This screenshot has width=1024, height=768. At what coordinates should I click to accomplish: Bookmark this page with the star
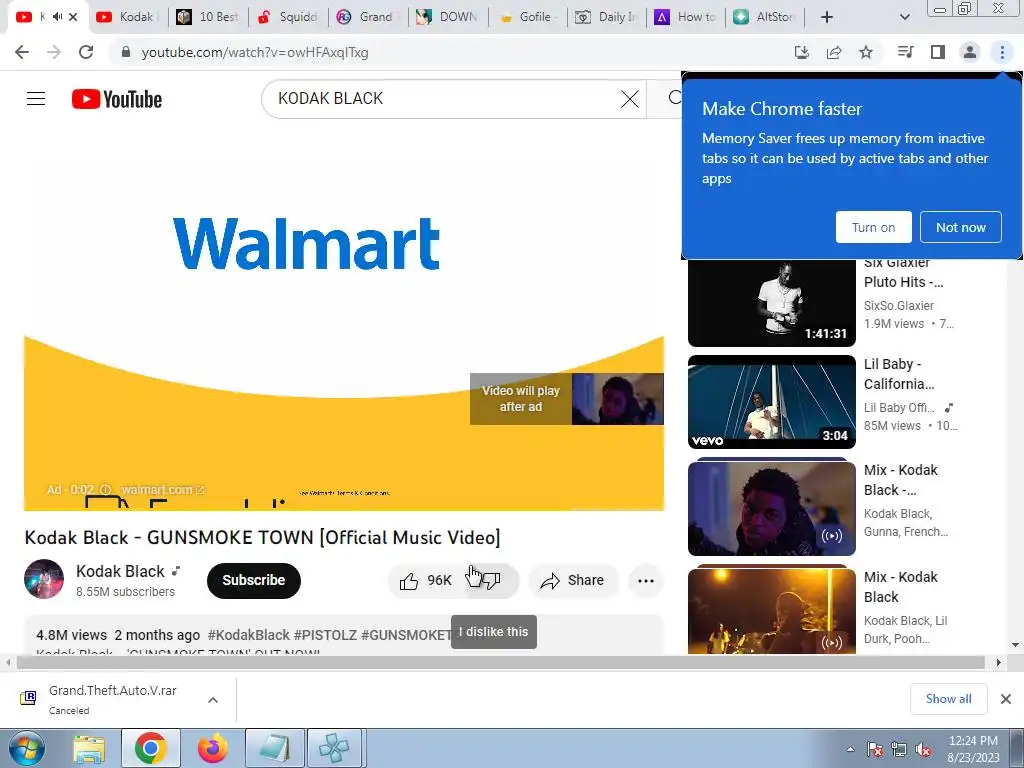click(866, 52)
